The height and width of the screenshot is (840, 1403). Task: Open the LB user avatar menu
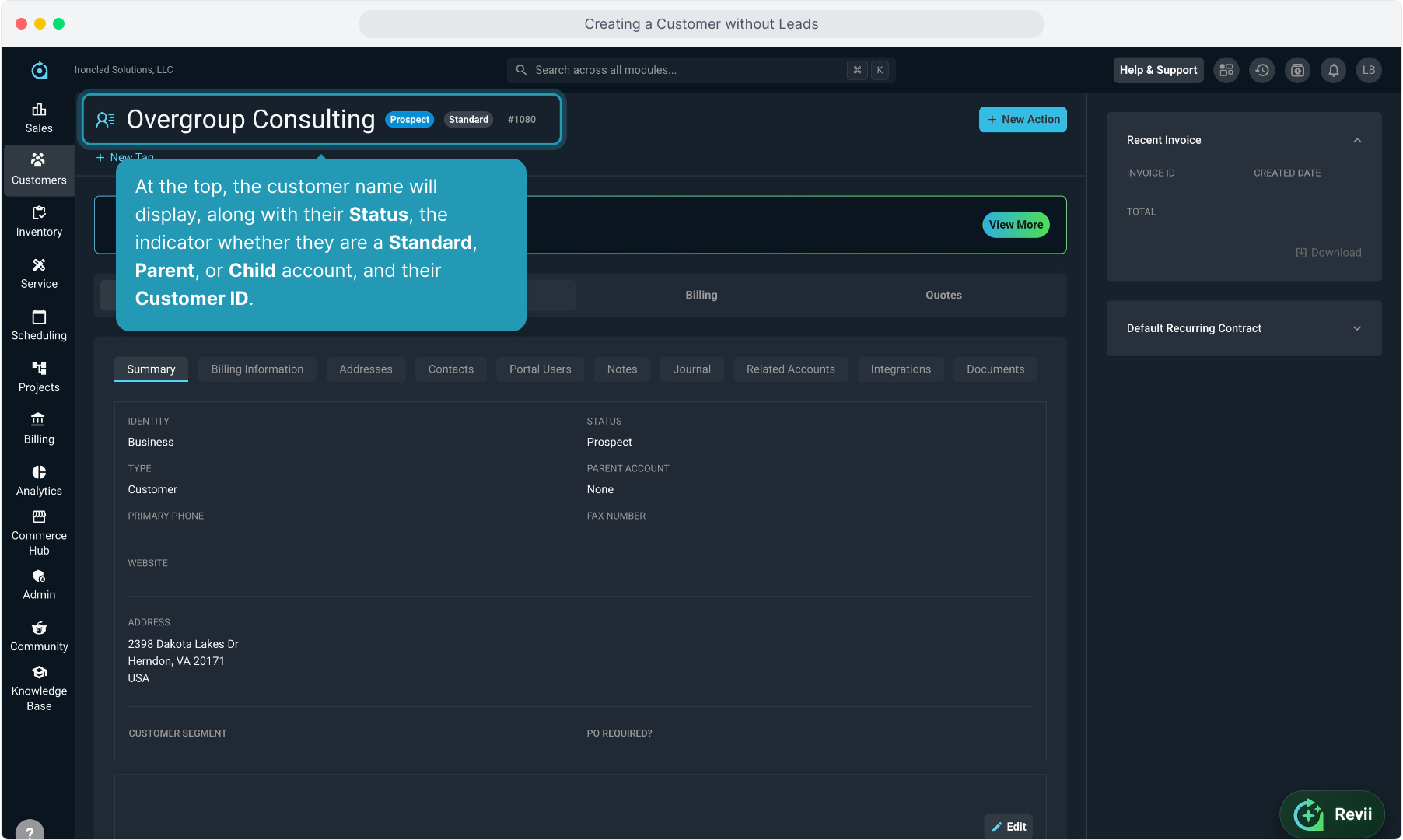(1369, 70)
